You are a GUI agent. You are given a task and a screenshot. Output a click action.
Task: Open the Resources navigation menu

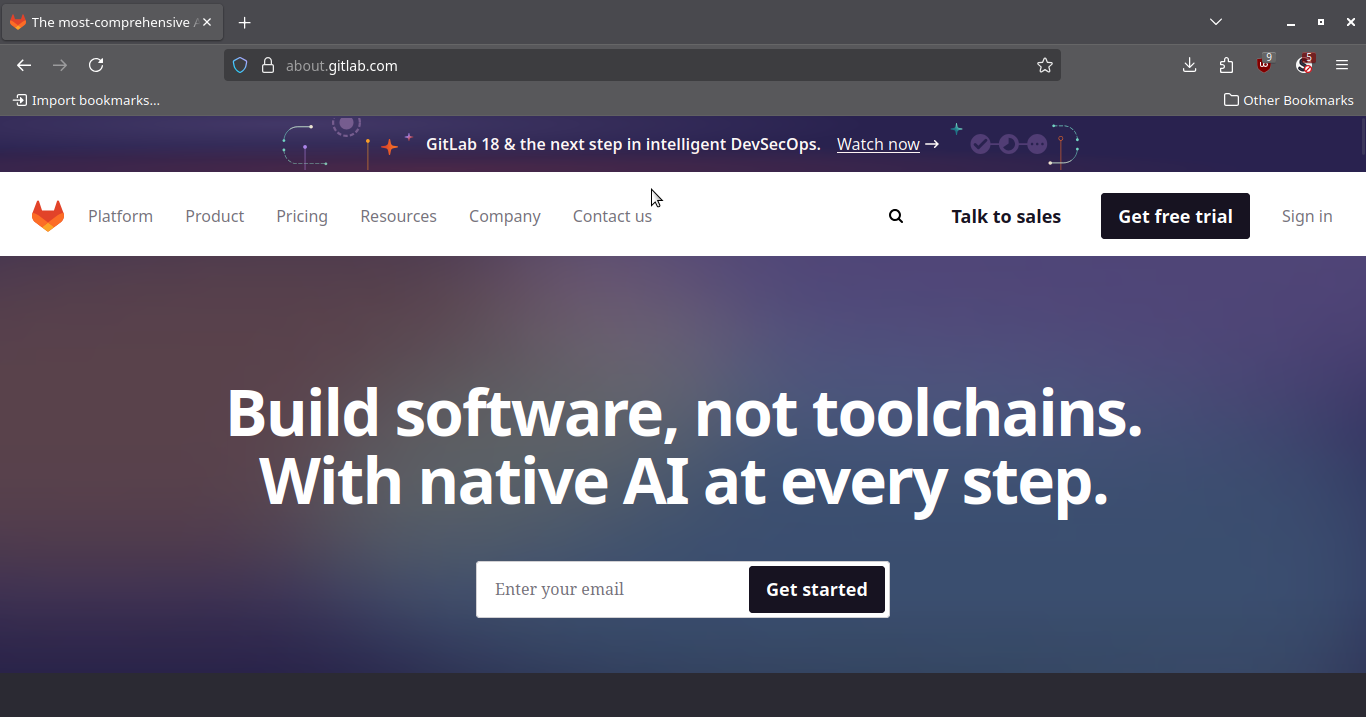pos(398,216)
